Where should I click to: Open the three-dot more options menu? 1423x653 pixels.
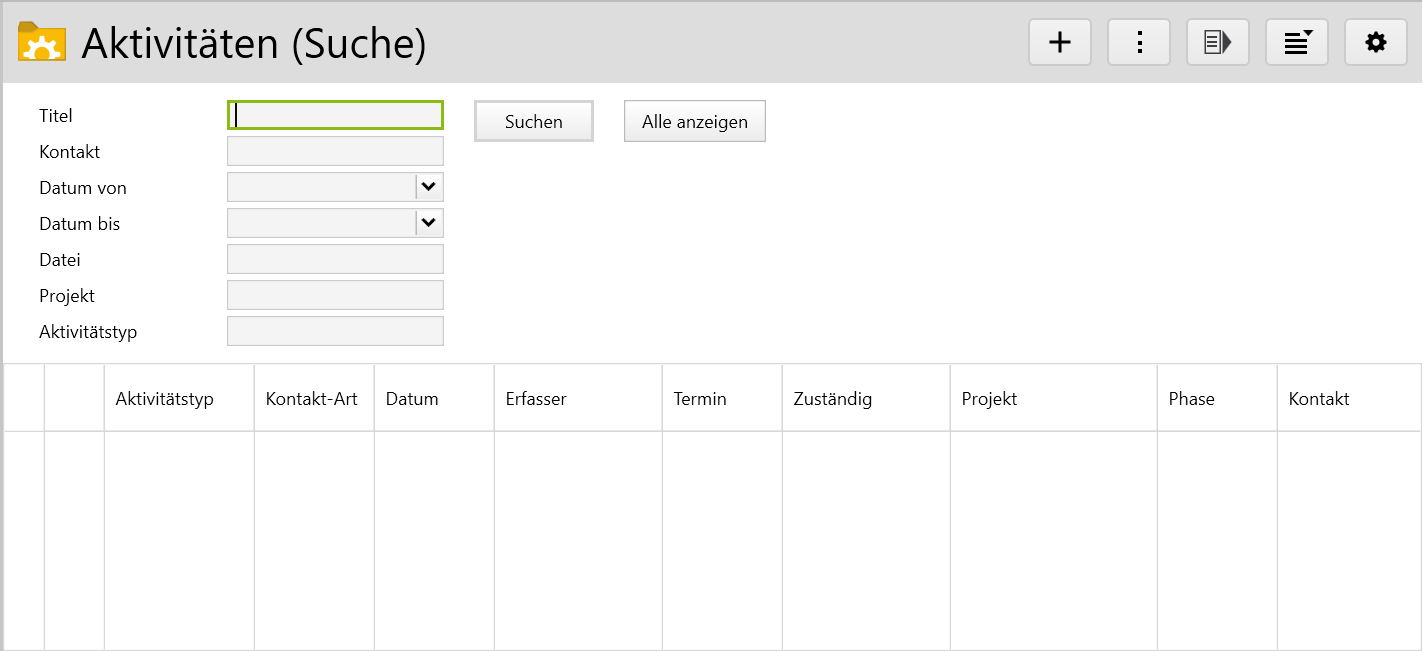click(x=1138, y=42)
